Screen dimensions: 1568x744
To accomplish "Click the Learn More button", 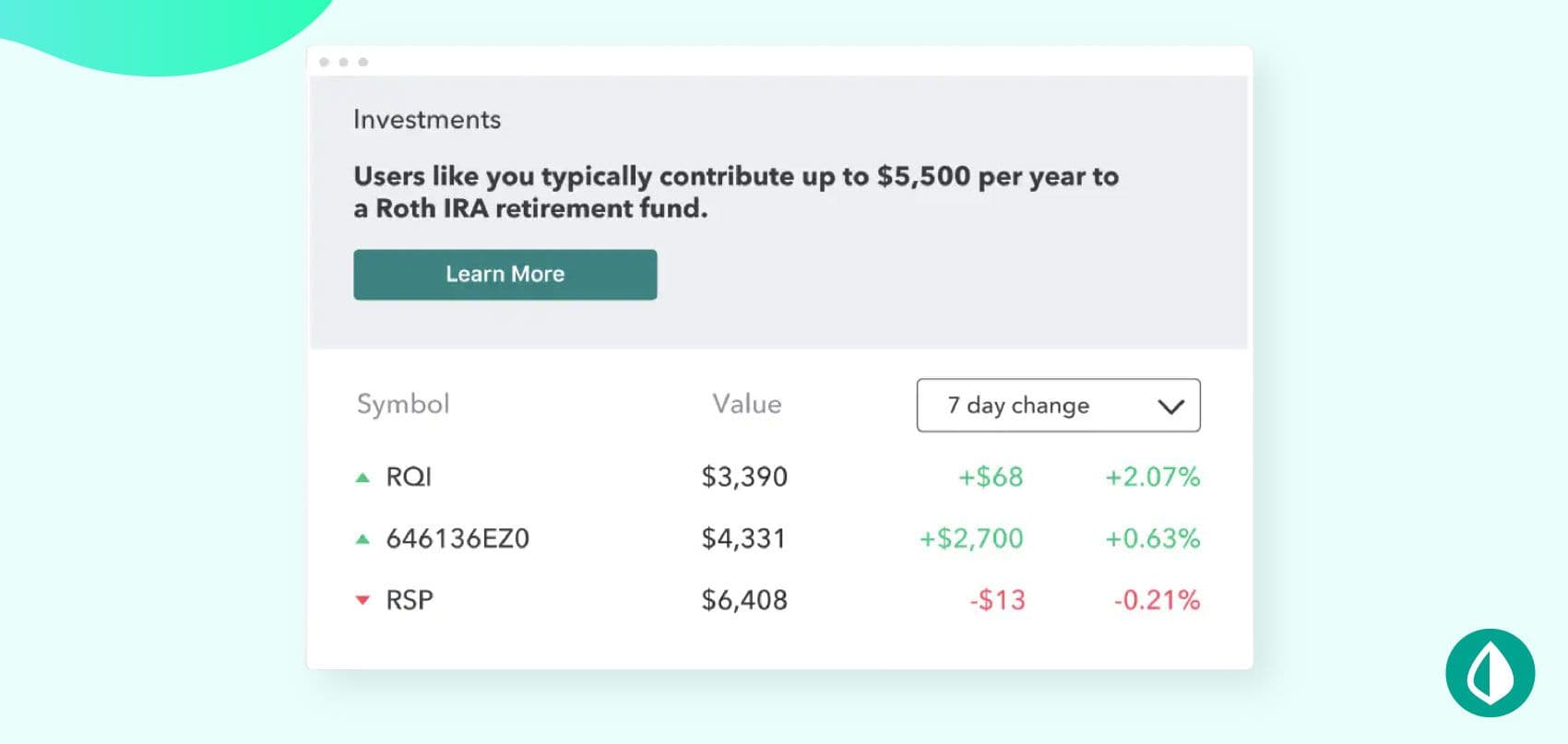I will click(505, 274).
